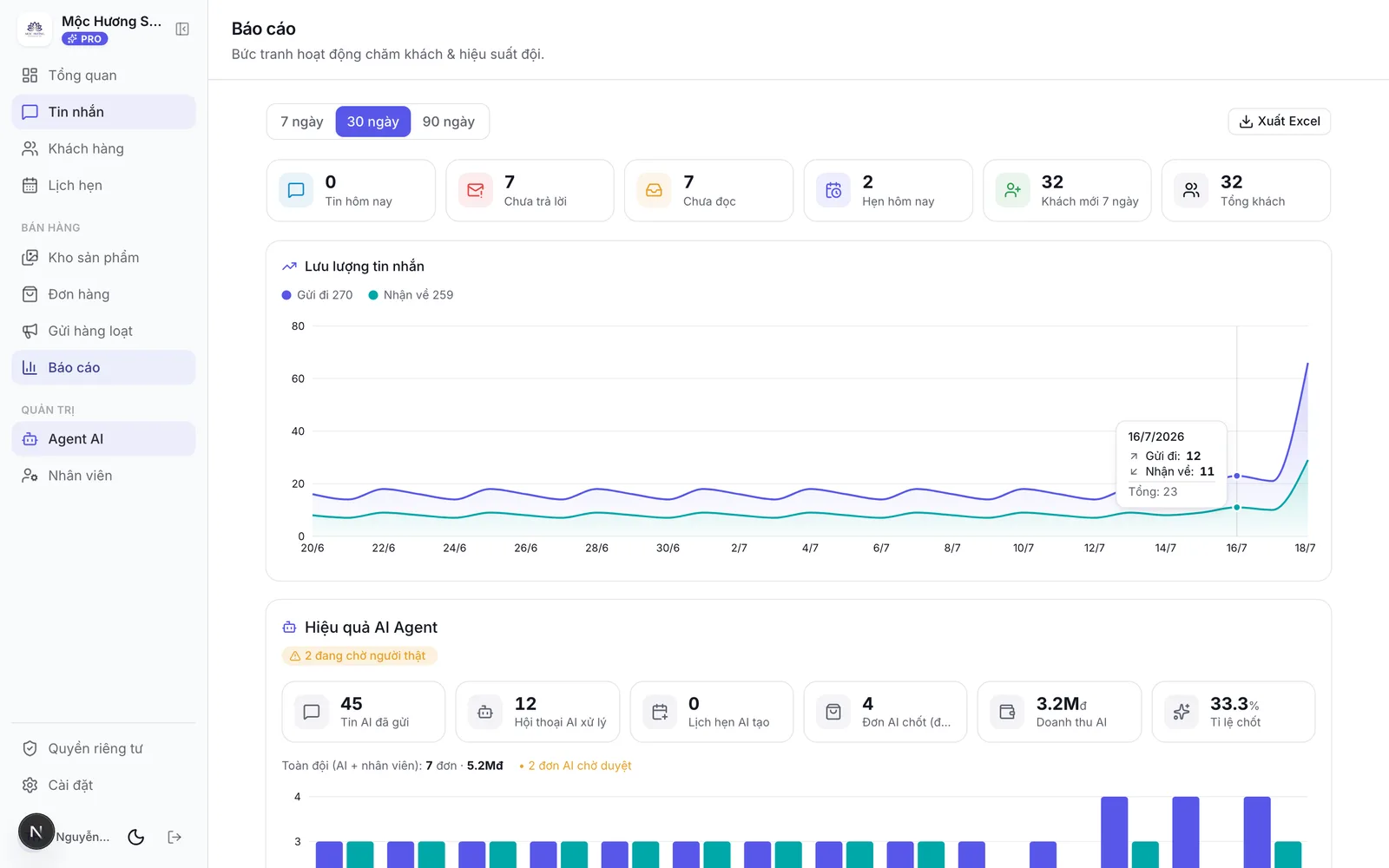Click the Lịch hẹn AI tạo card
Viewport: 1389px width, 868px height.
[x=712, y=712]
